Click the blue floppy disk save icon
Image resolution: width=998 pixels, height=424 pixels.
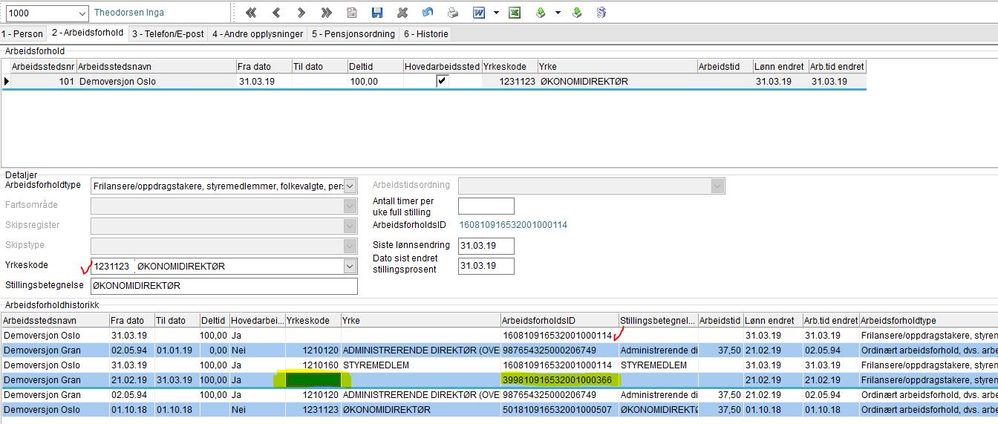pyautogui.click(x=377, y=13)
